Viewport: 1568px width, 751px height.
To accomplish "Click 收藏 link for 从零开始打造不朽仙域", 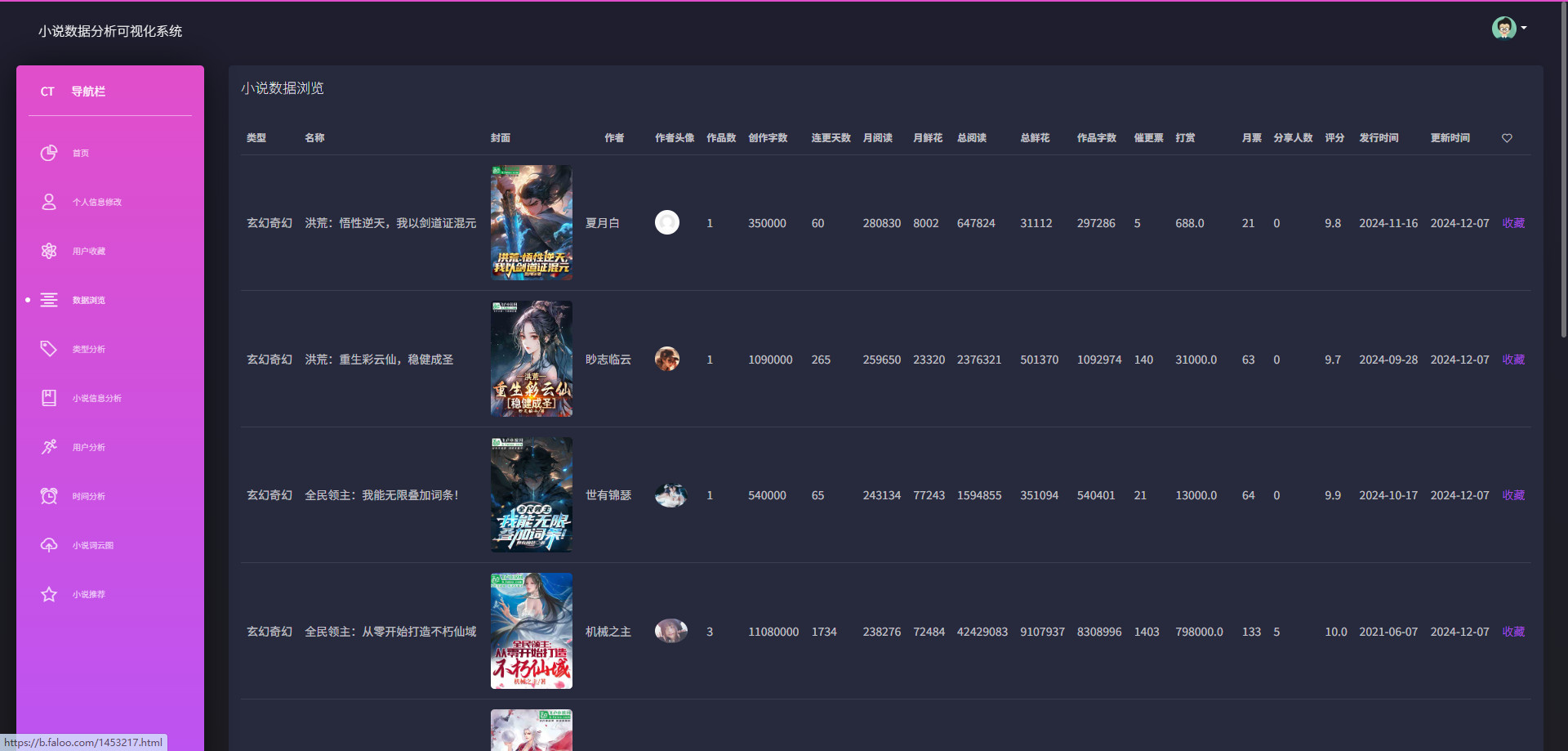I will 1513,632.
